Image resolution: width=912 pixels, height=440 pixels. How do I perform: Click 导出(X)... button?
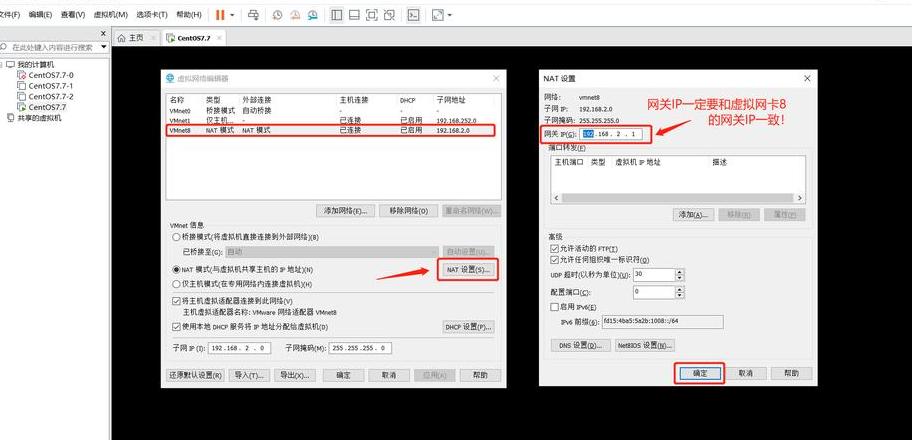(295, 375)
